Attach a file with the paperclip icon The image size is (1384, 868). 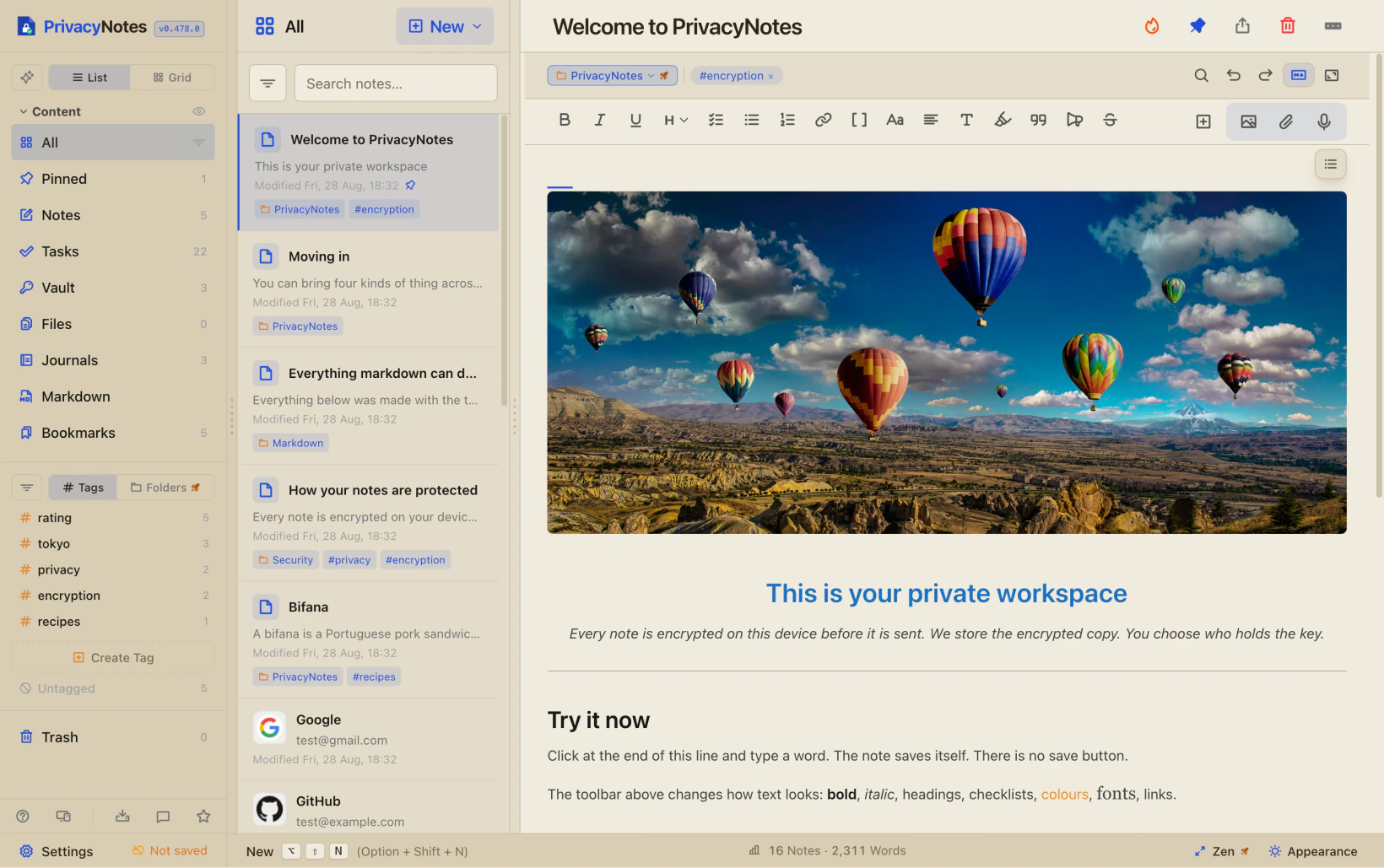pos(1285,121)
